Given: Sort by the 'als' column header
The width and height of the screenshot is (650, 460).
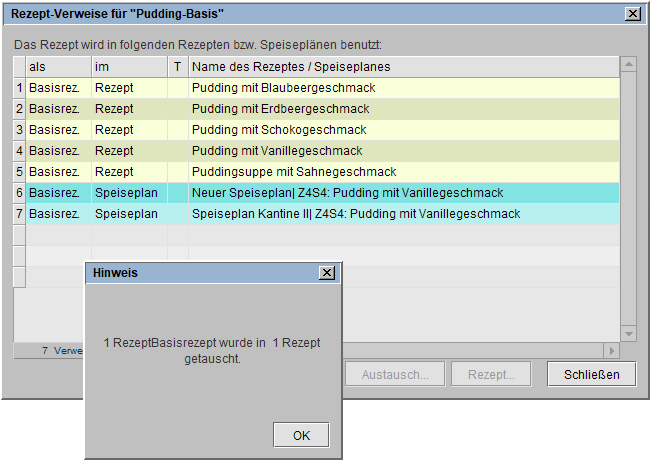Looking at the screenshot, I should (58, 66).
